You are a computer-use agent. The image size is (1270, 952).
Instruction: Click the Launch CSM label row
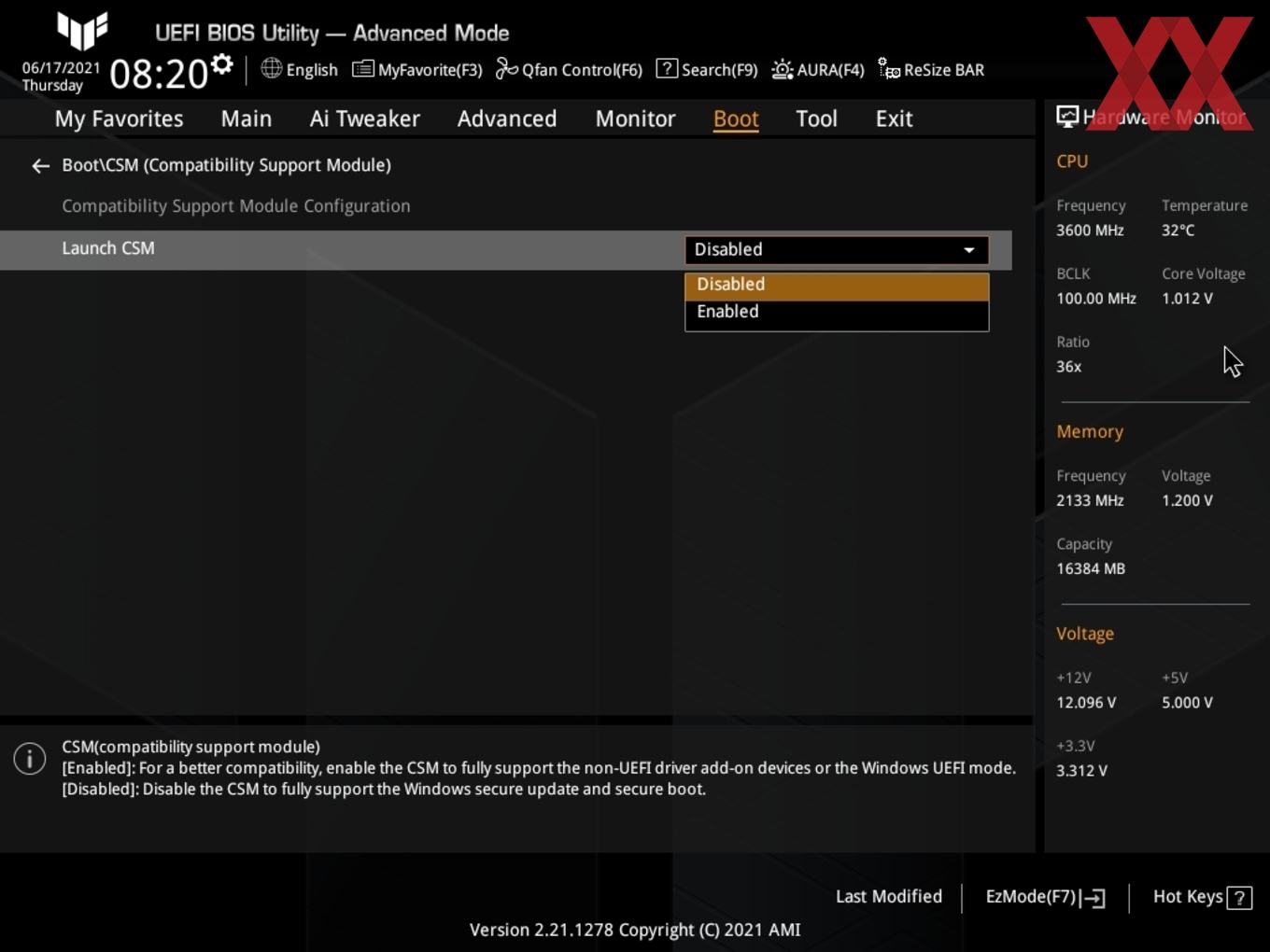[x=505, y=250]
